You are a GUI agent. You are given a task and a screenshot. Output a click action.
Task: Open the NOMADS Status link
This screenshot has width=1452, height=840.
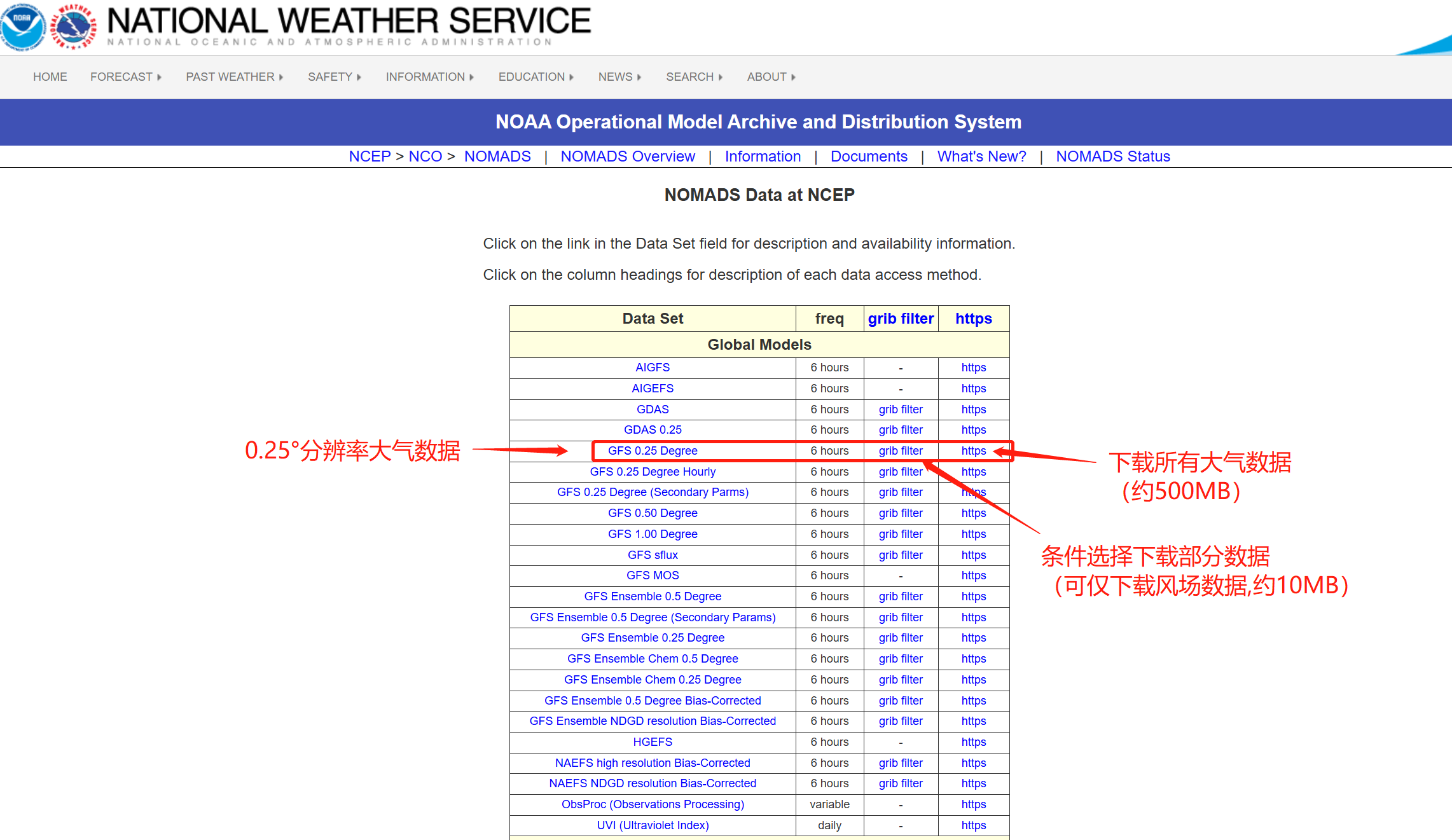coord(1113,156)
